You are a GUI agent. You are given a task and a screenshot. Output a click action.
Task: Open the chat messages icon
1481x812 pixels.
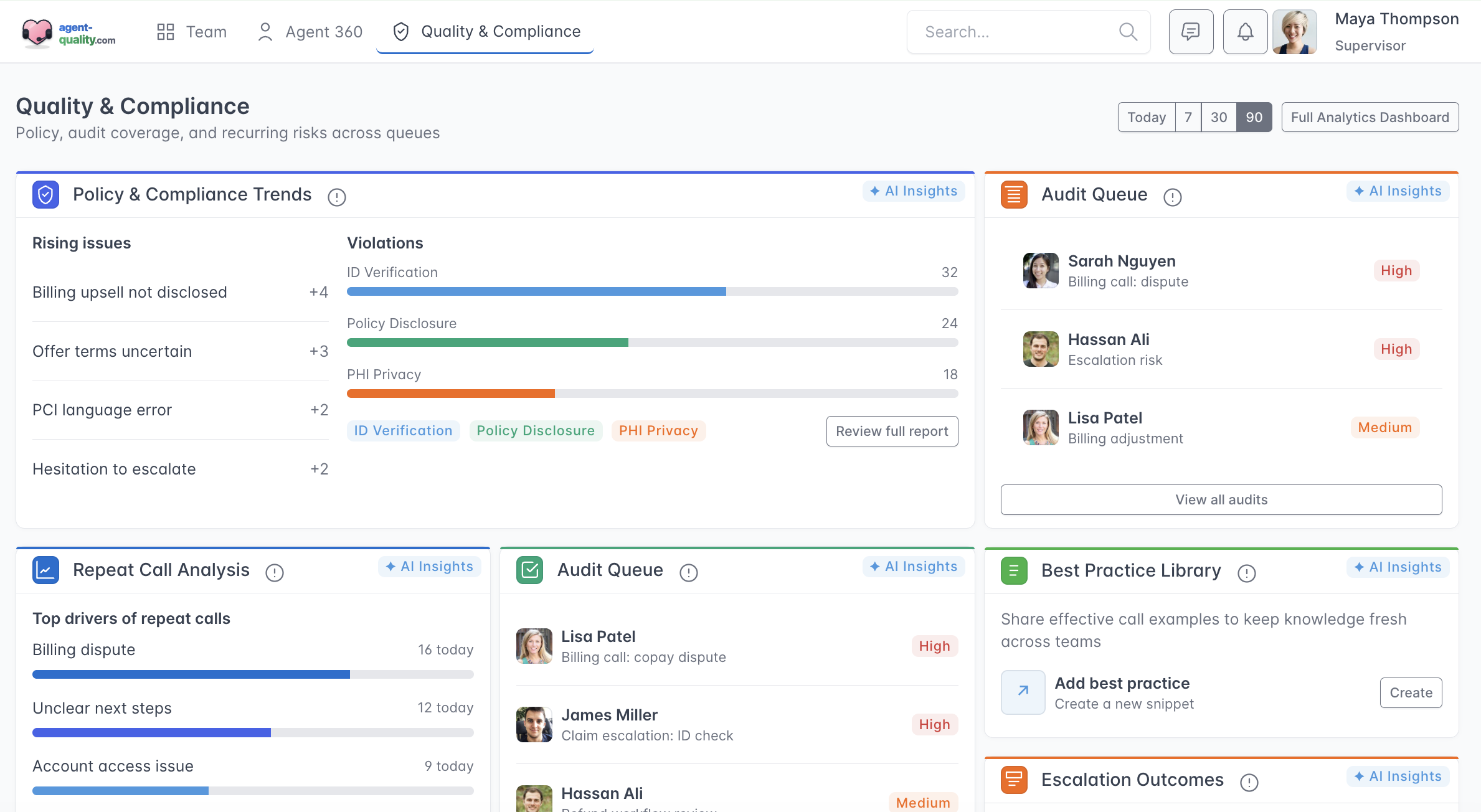(1190, 32)
